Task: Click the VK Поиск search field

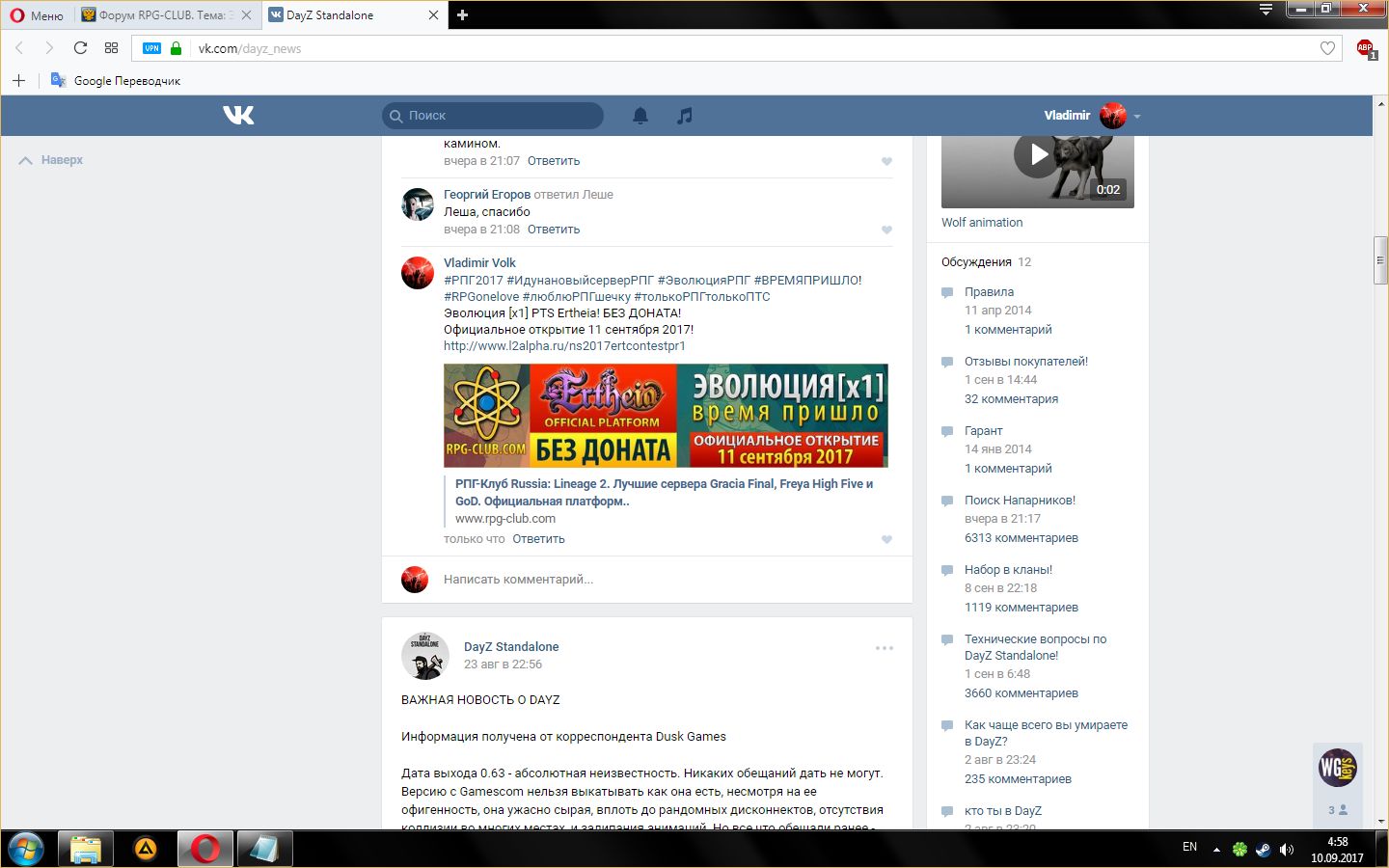Action: click(493, 115)
